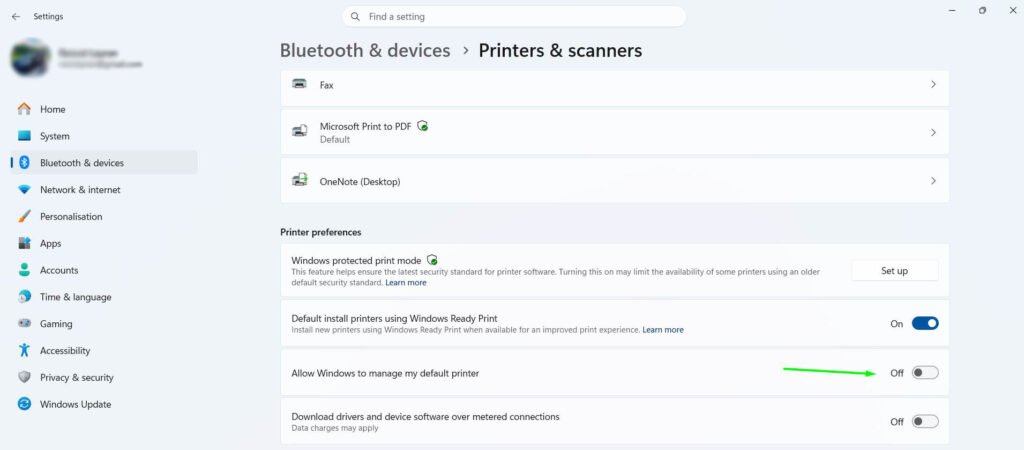
Task: Go to System settings
Action: click(x=104, y=136)
